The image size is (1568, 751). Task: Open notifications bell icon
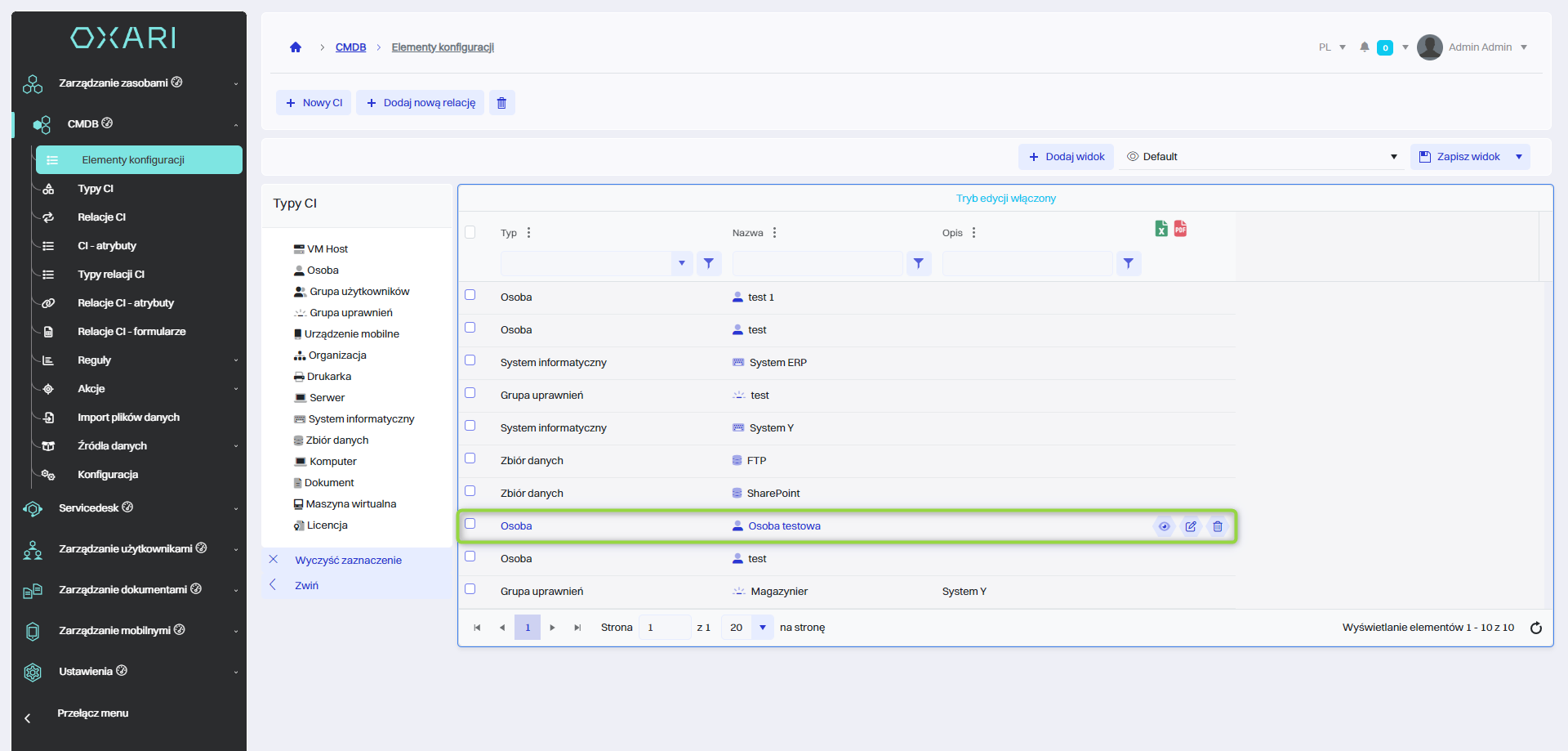click(1364, 47)
